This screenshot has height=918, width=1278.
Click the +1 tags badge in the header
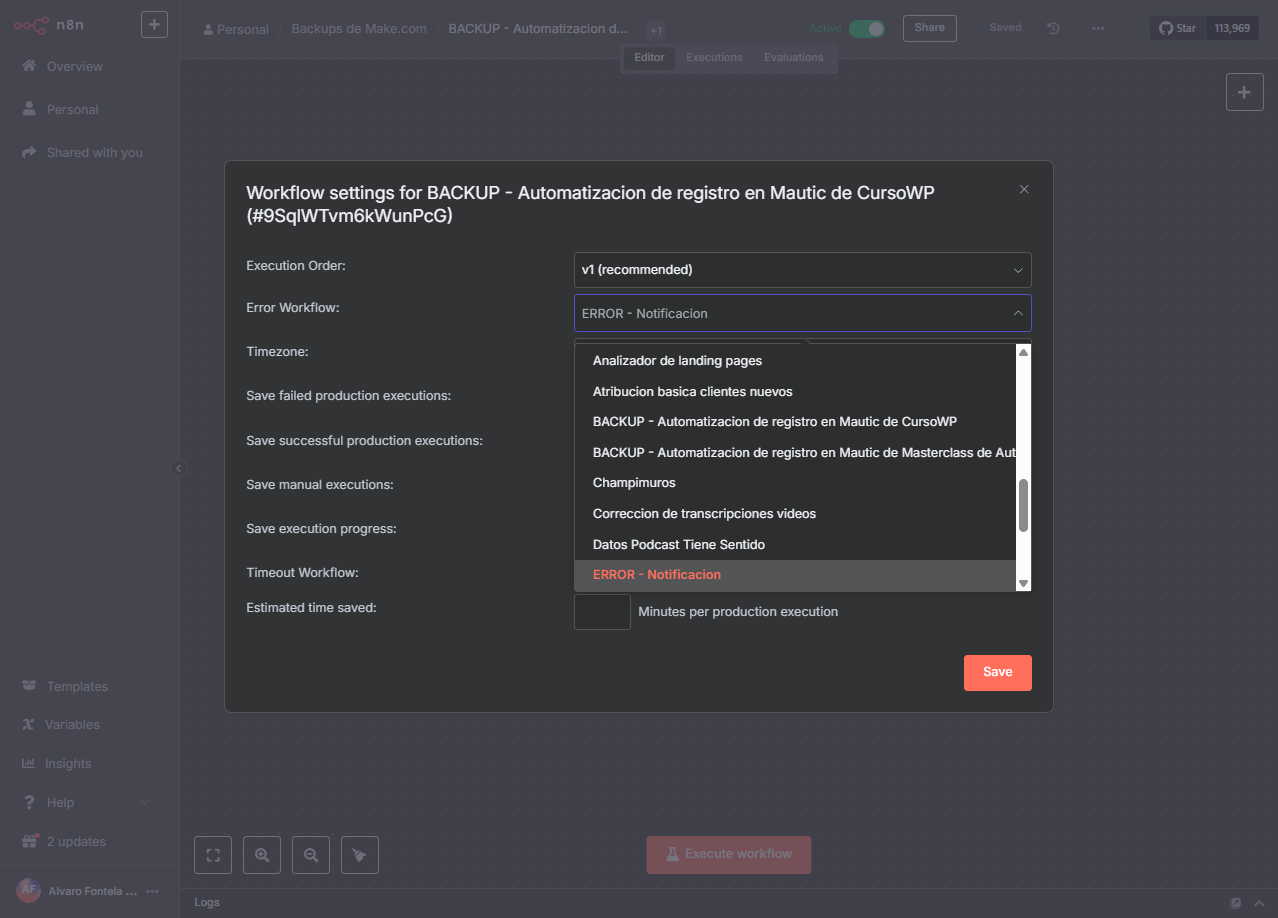point(656,31)
